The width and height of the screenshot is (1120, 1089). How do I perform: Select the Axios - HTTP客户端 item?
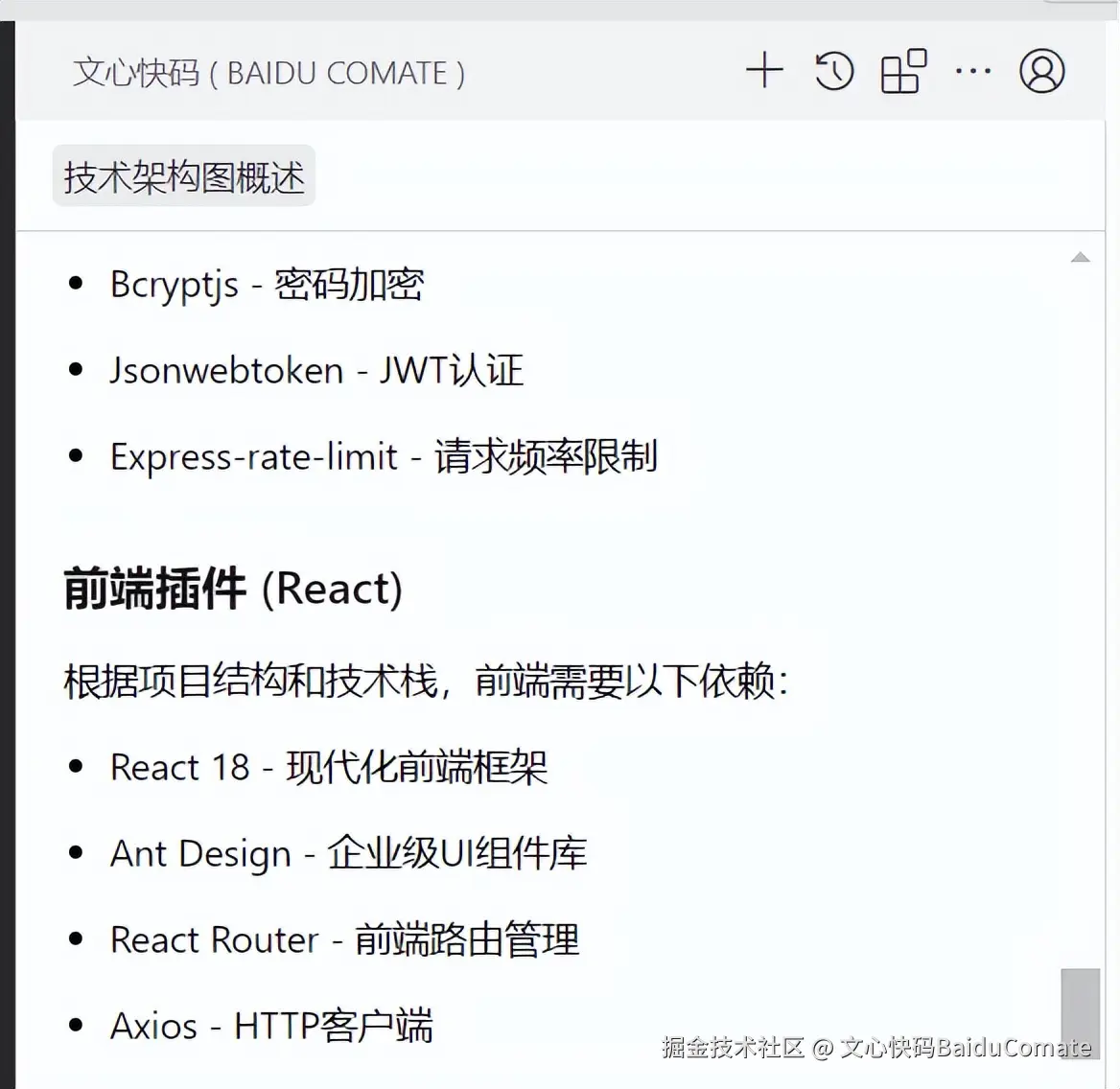271,1026
